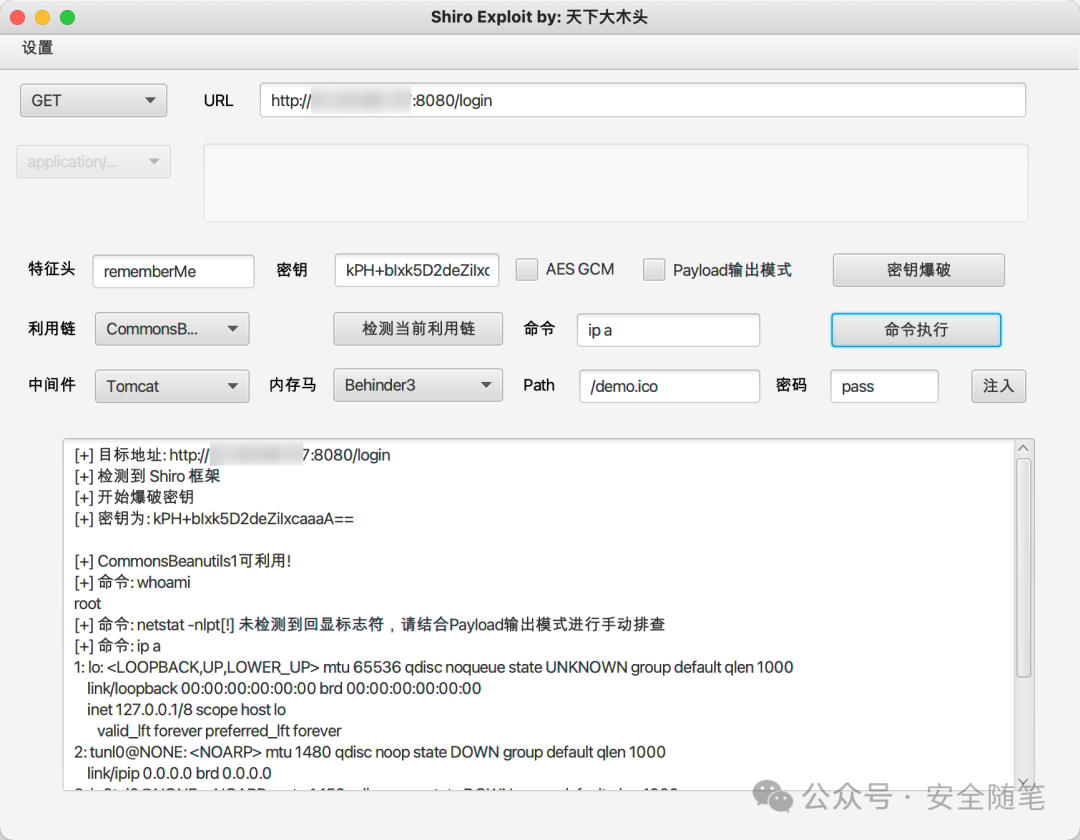Expand the CommonsB... 利用链 dropdown
Image resolution: width=1080 pixels, height=840 pixels.
tap(172, 329)
